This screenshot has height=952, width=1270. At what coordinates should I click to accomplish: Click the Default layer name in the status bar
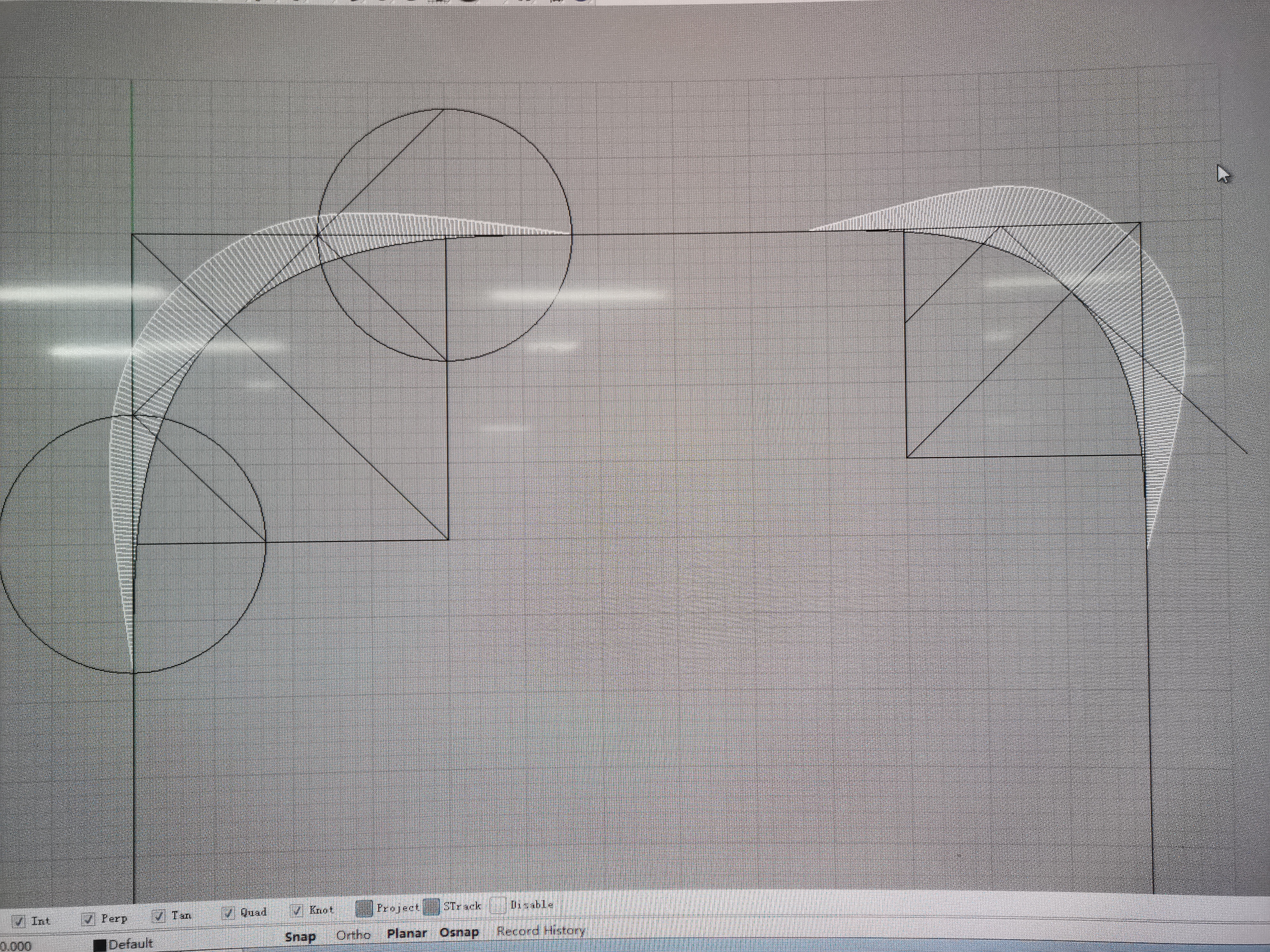[x=132, y=944]
